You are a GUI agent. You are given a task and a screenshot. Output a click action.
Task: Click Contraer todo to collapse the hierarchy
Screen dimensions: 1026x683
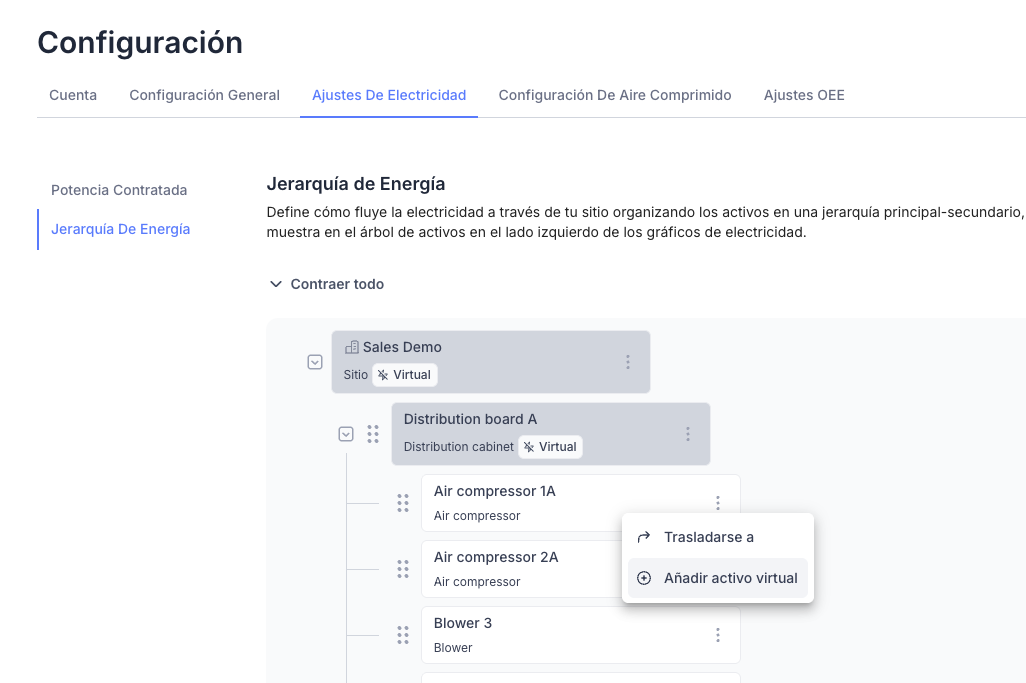tap(327, 284)
